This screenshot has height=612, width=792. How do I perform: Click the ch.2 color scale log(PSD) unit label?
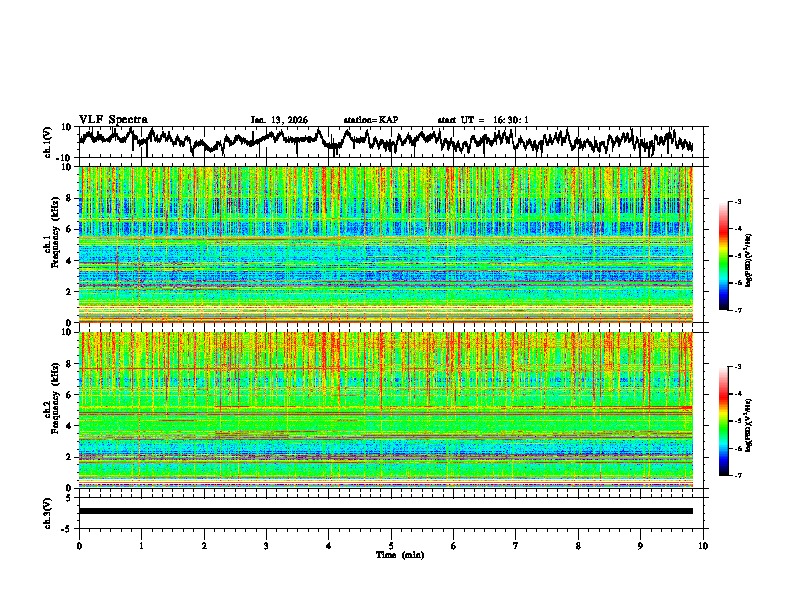pyautogui.click(x=749, y=425)
